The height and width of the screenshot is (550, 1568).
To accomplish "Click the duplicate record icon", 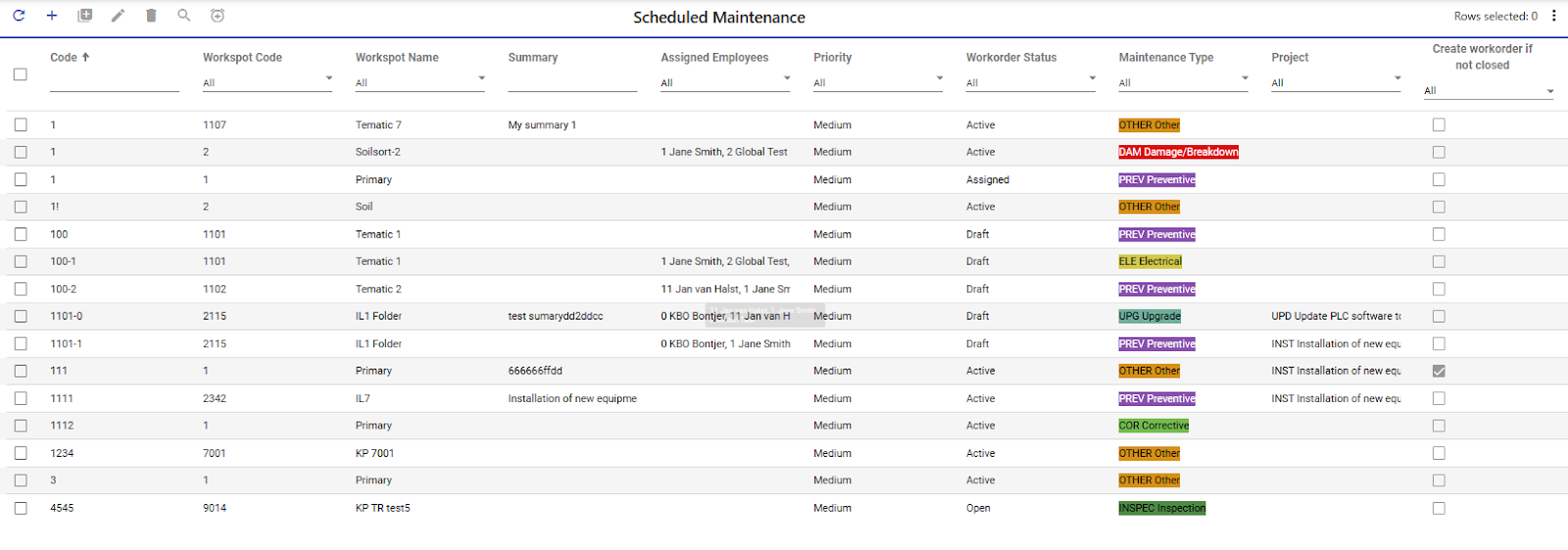I will click(85, 16).
